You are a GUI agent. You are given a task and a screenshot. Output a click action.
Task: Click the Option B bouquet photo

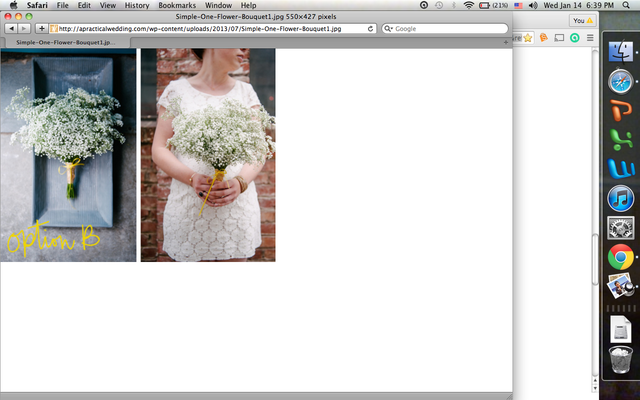(x=68, y=155)
